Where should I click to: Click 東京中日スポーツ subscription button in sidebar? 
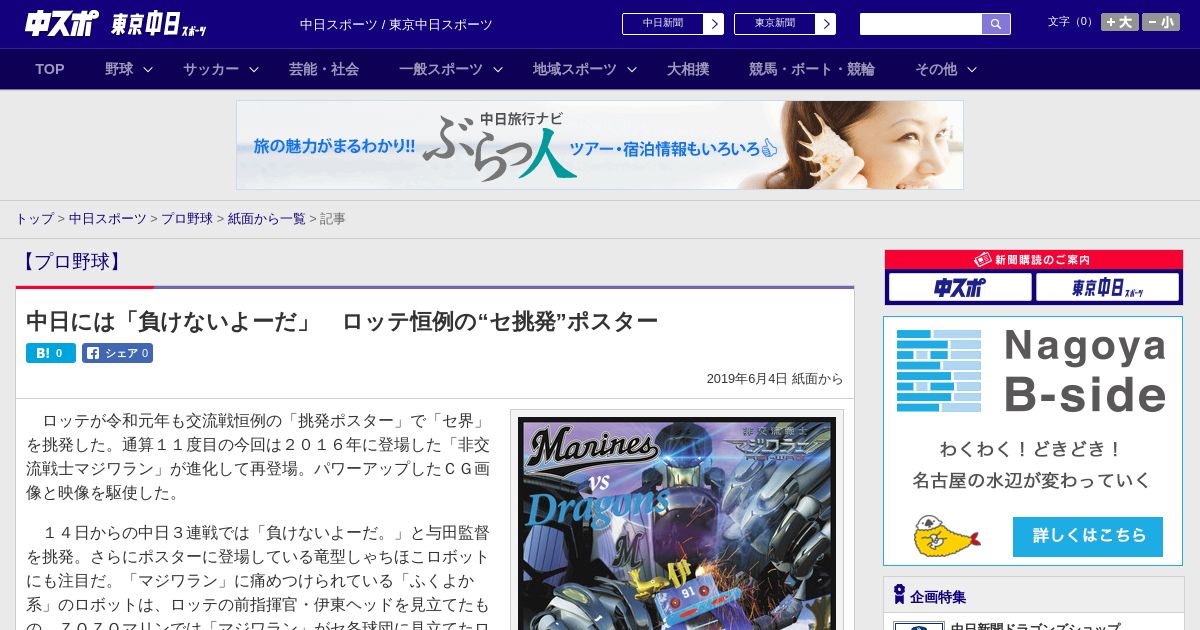click(1108, 288)
